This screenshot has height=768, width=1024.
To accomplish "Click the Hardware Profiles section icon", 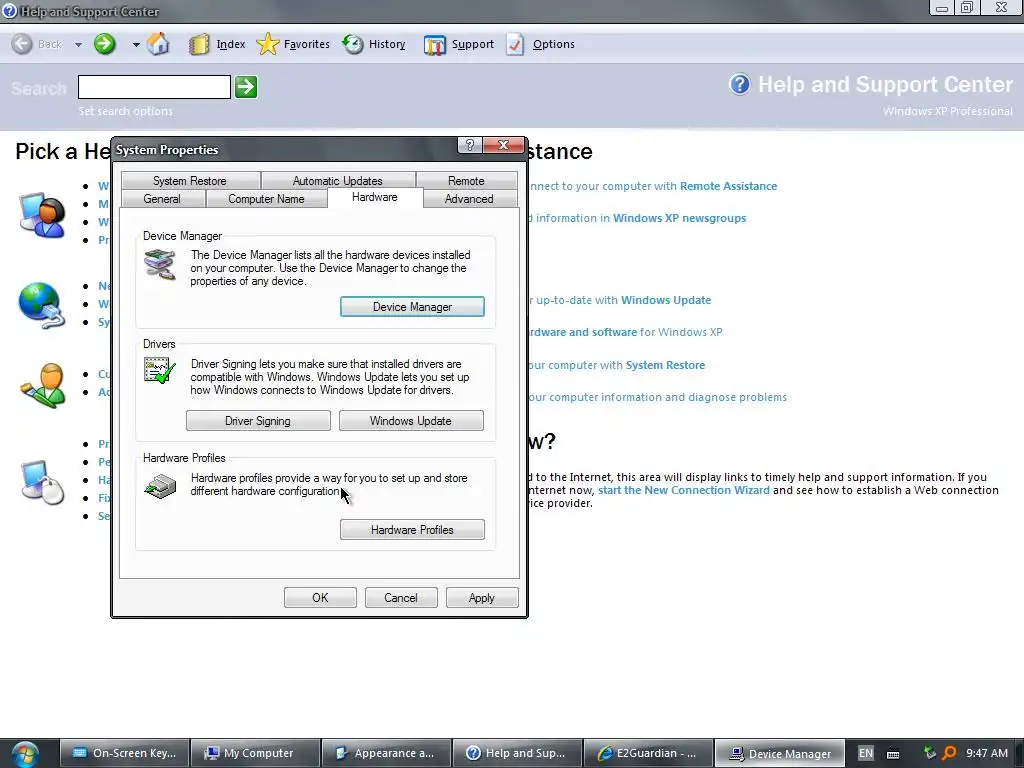I will [x=161, y=487].
